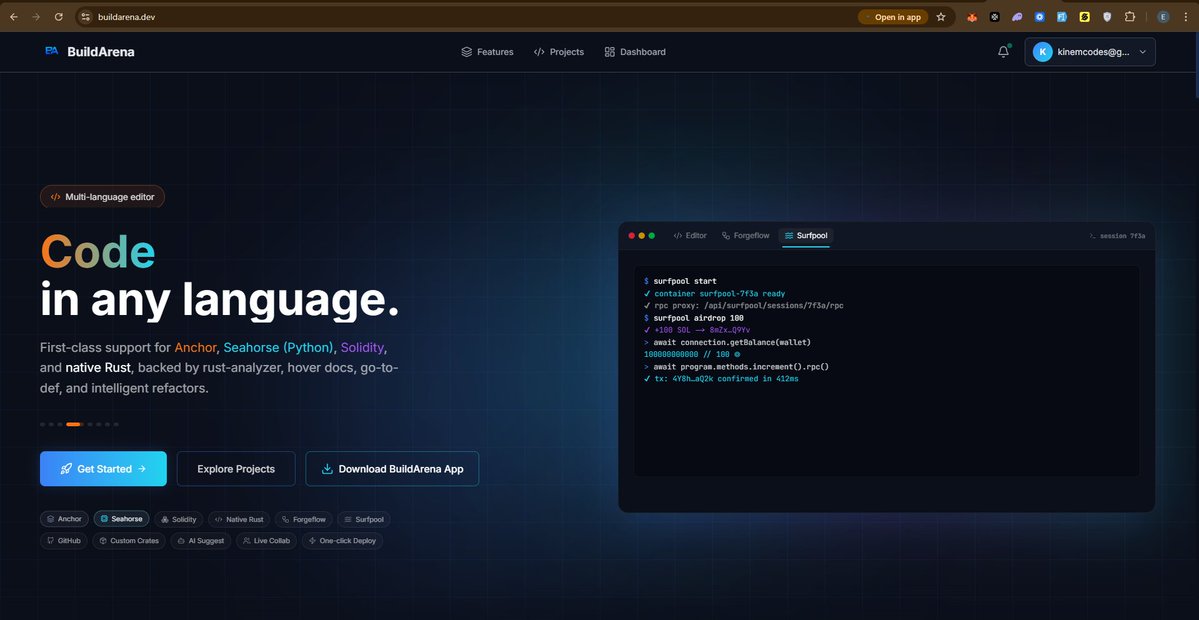Open the Extensions puzzle menu
This screenshot has height=620, width=1199.
(1129, 17)
